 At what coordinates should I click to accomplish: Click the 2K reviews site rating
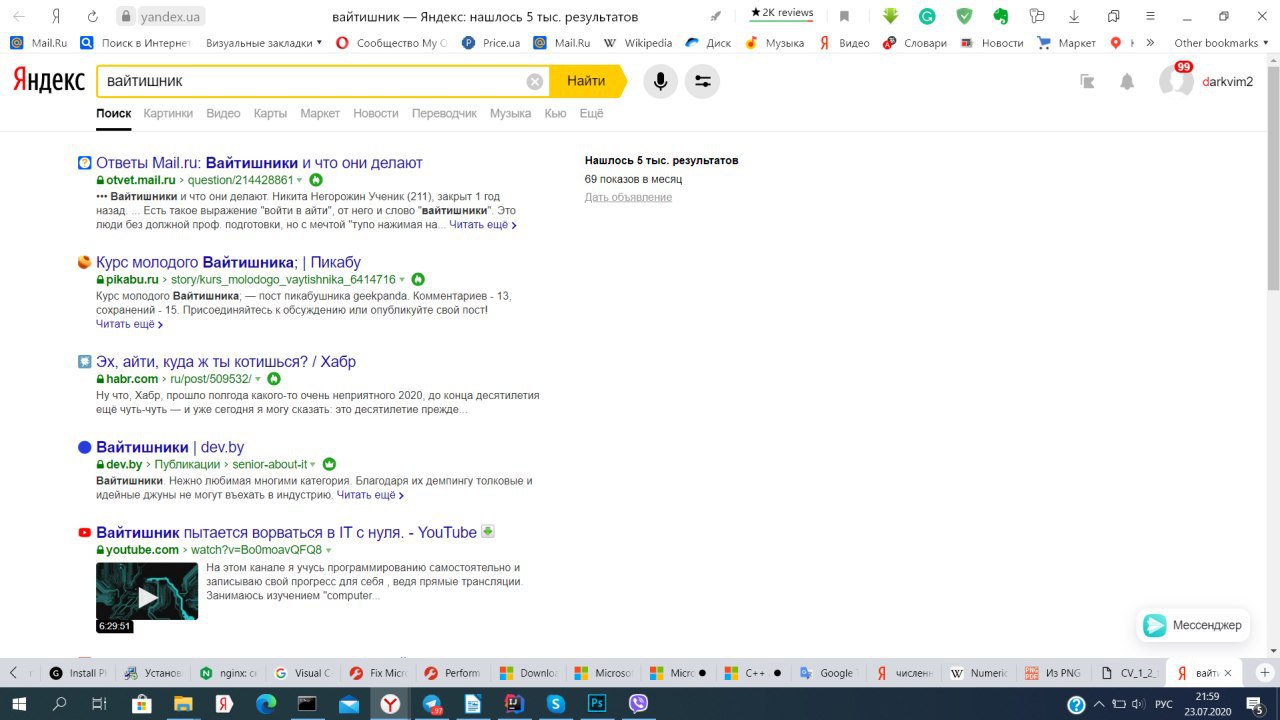tap(782, 13)
